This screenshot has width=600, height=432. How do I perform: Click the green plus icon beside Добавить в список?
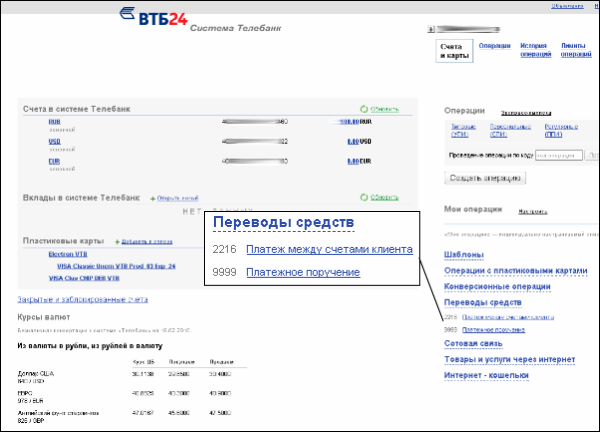tap(117, 242)
